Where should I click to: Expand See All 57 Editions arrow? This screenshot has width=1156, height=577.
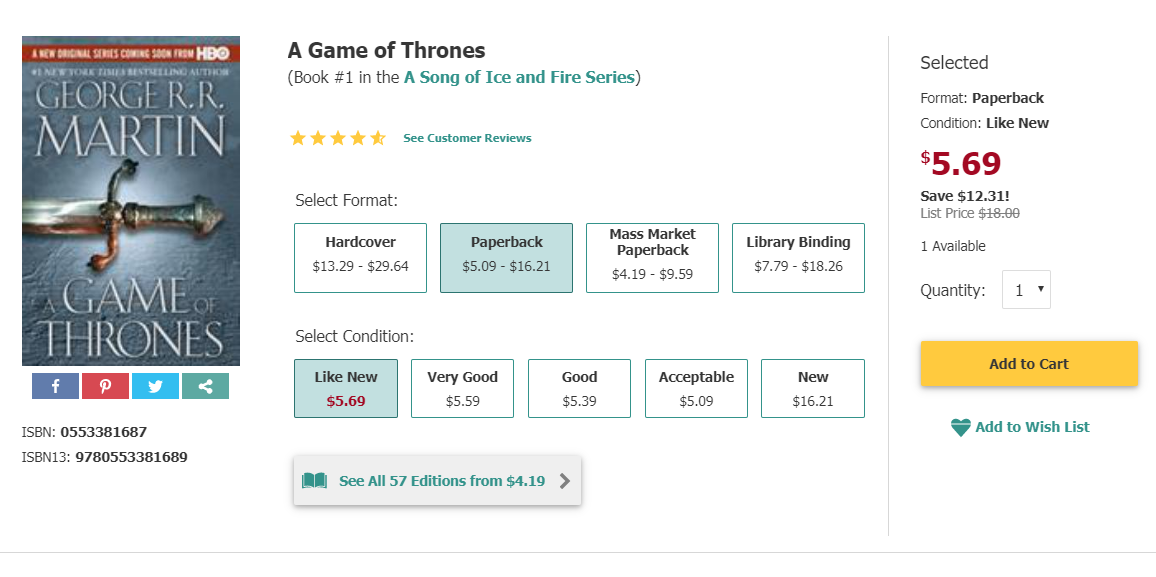(565, 481)
